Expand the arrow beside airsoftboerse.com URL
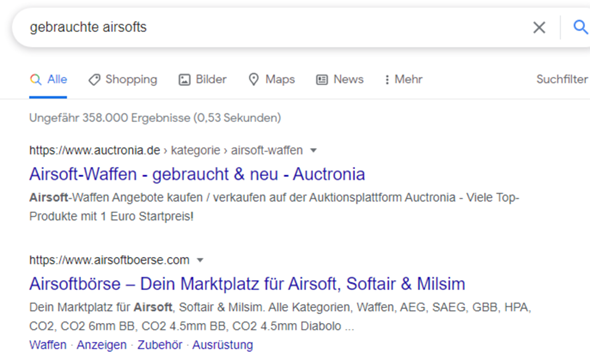Image resolution: width=590 pixels, height=361 pixels. click(200, 260)
